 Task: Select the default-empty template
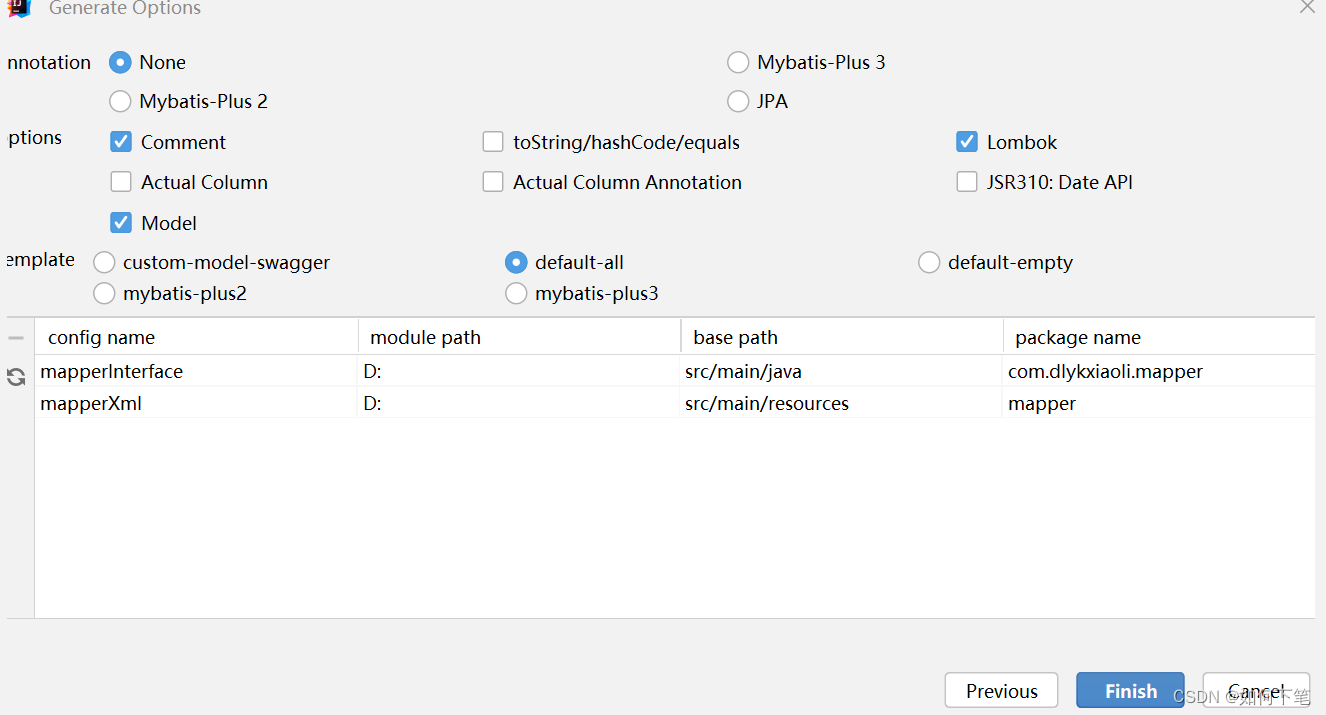pyautogui.click(x=929, y=262)
